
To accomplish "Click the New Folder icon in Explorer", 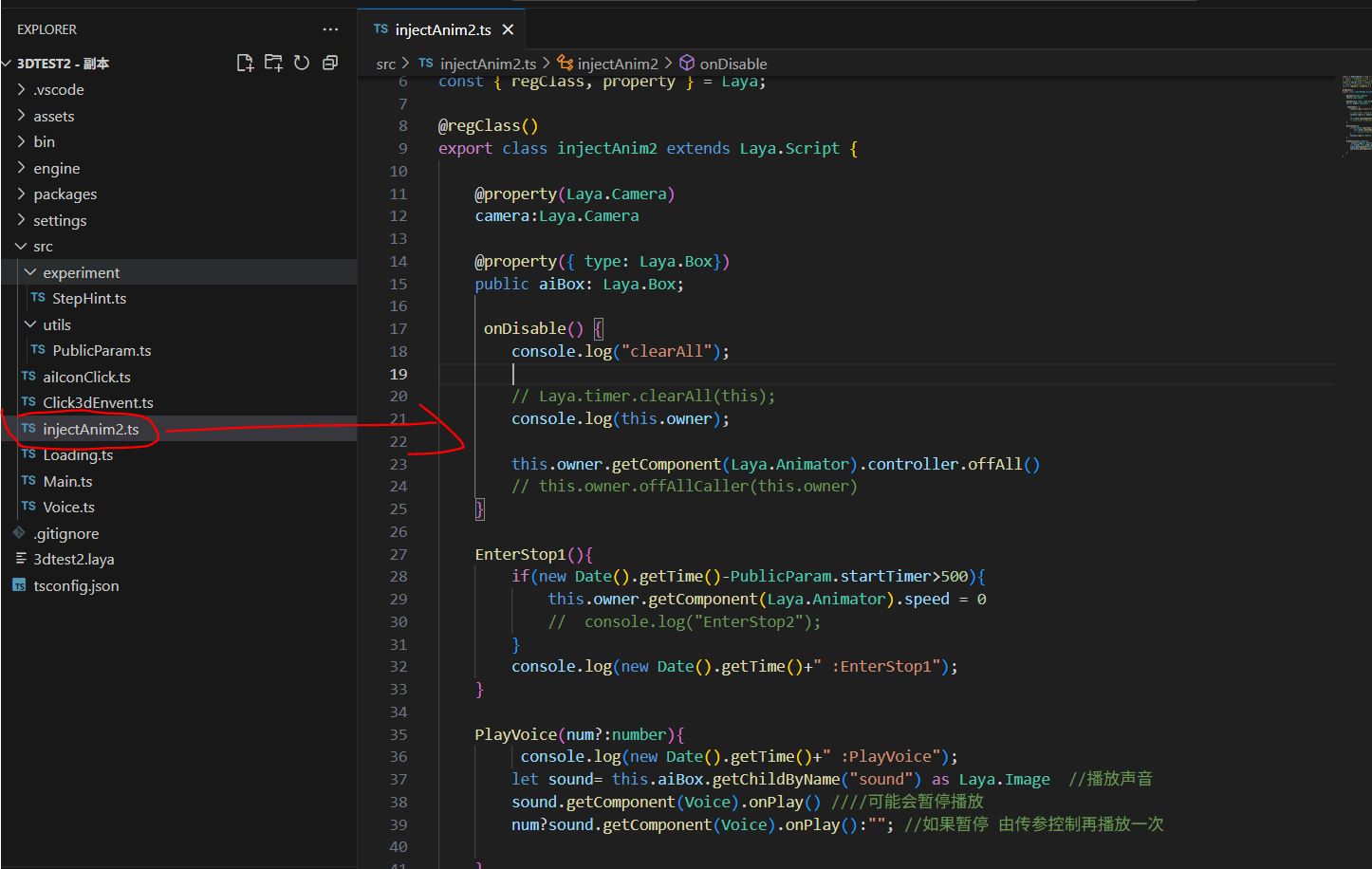I will coord(273,64).
